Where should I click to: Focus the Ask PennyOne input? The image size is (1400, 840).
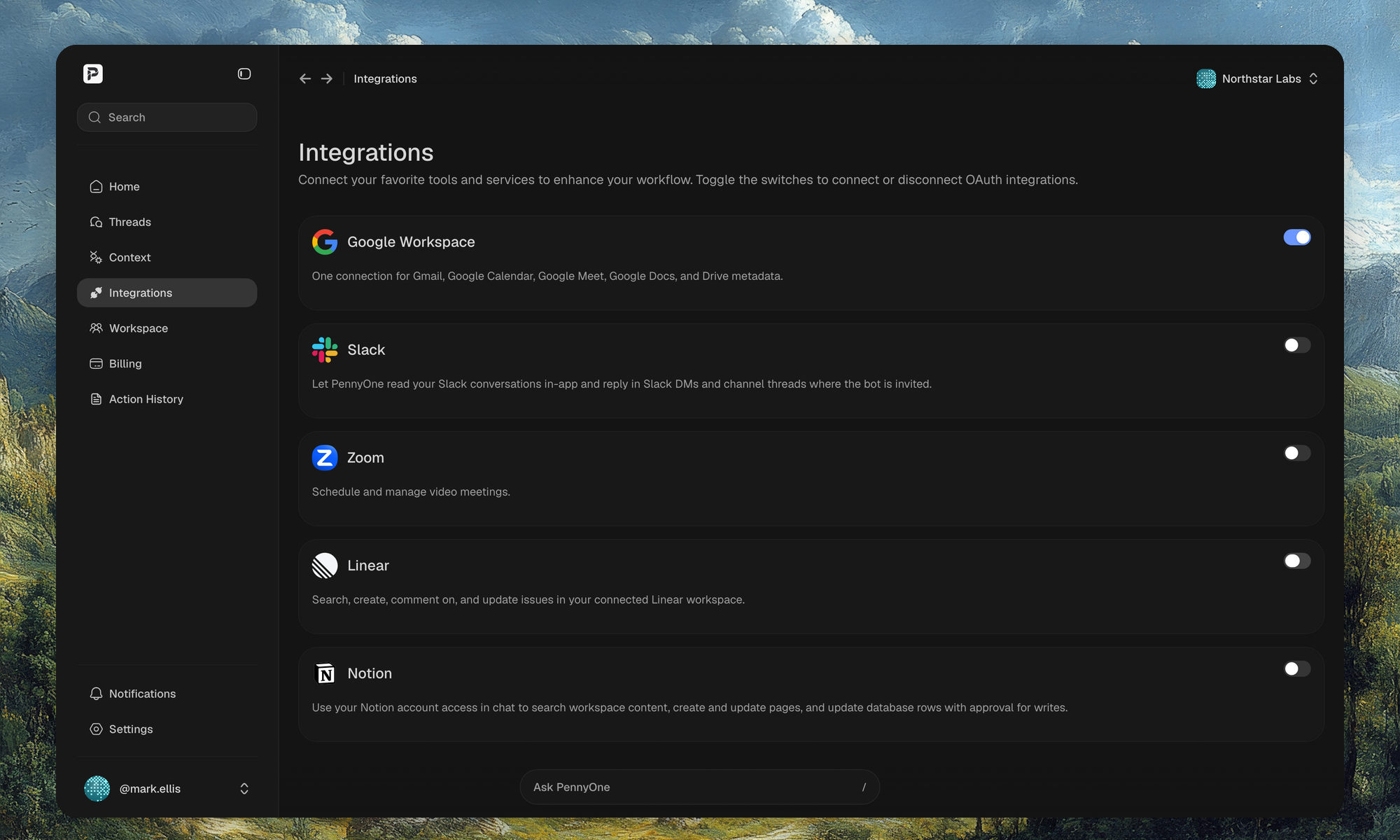pyautogui.click(x=699, y=787)
